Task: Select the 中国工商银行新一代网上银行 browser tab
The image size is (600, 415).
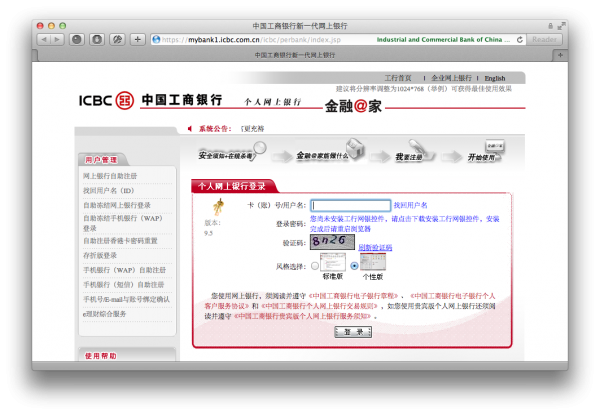Action: 295,55
